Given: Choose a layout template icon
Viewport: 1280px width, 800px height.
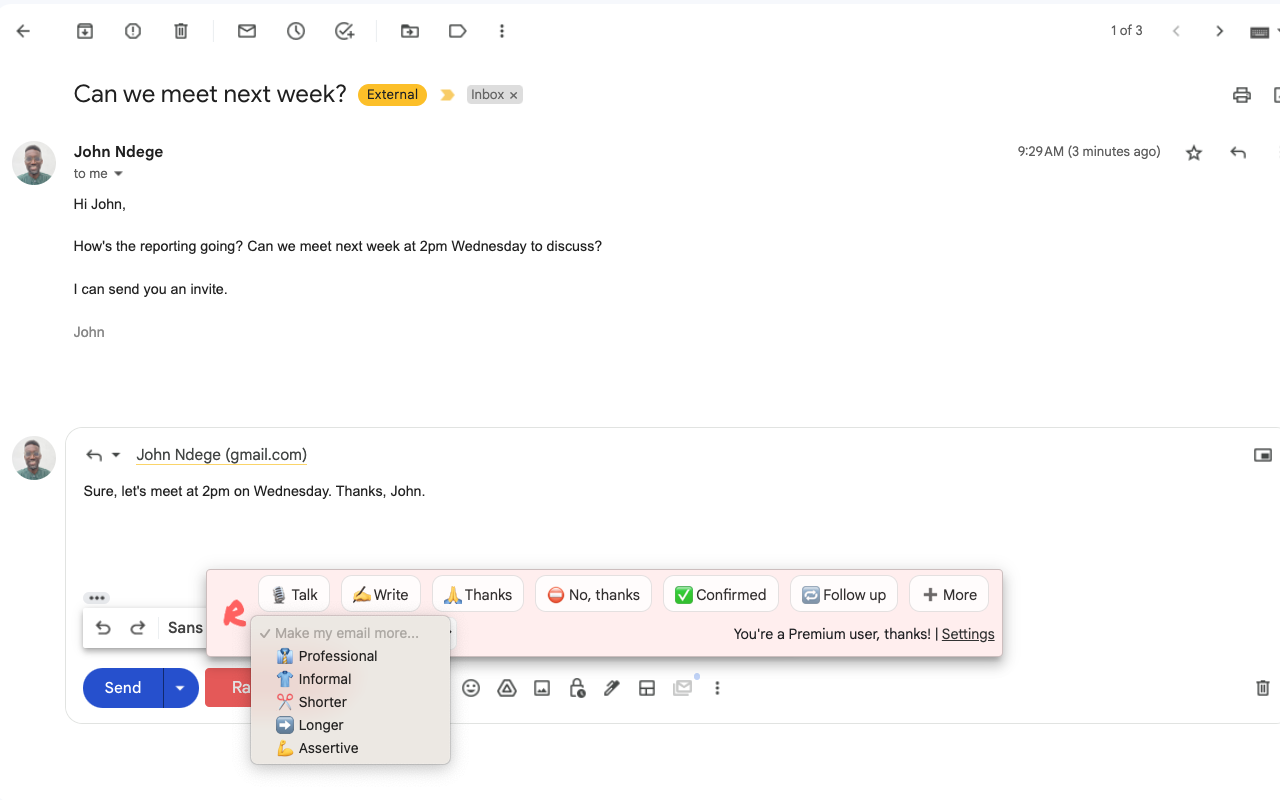Looking at the screenshot, I should pyautogui.click(x=647, y=688).
